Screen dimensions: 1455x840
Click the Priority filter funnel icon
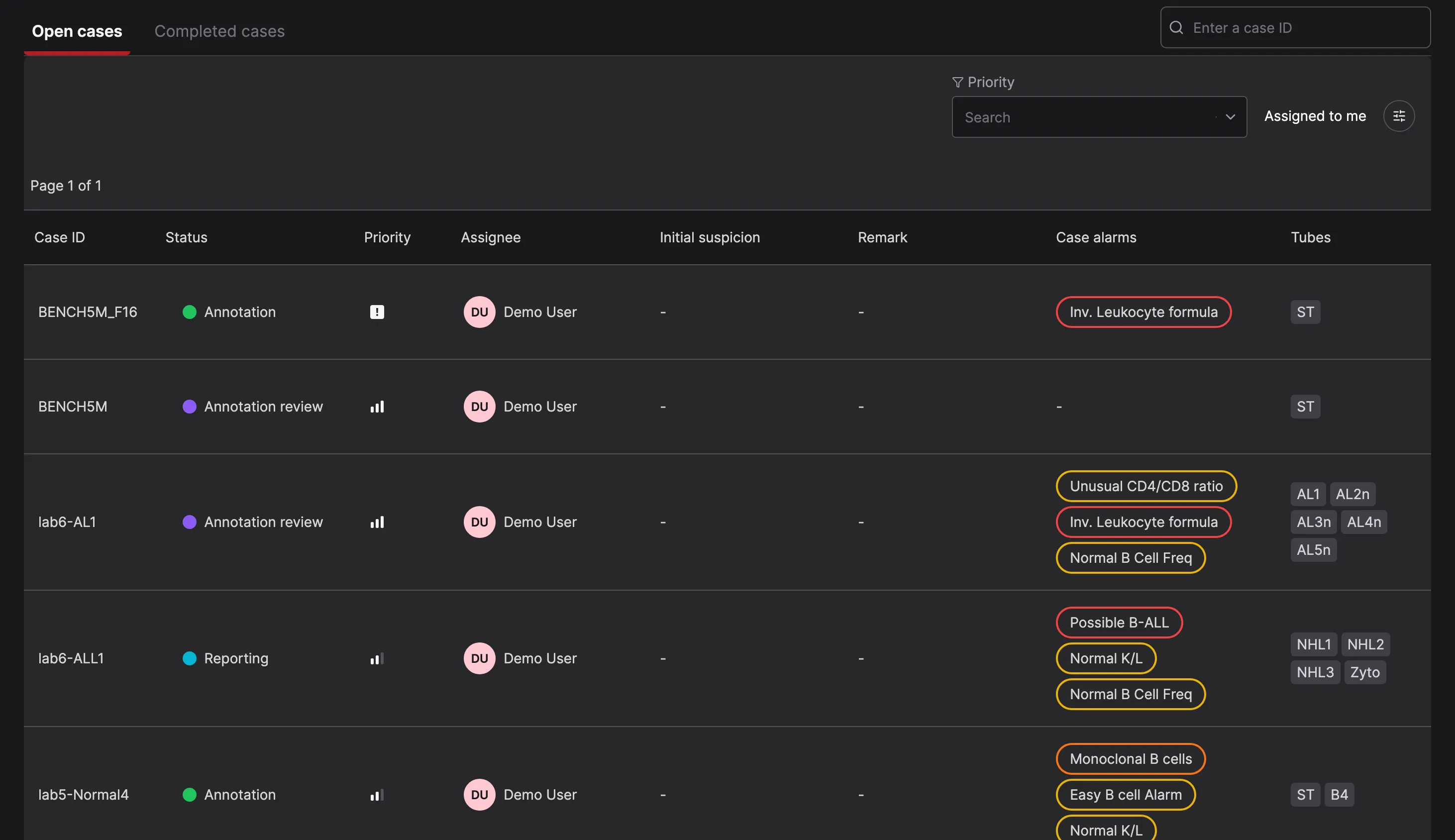[958, 83]
